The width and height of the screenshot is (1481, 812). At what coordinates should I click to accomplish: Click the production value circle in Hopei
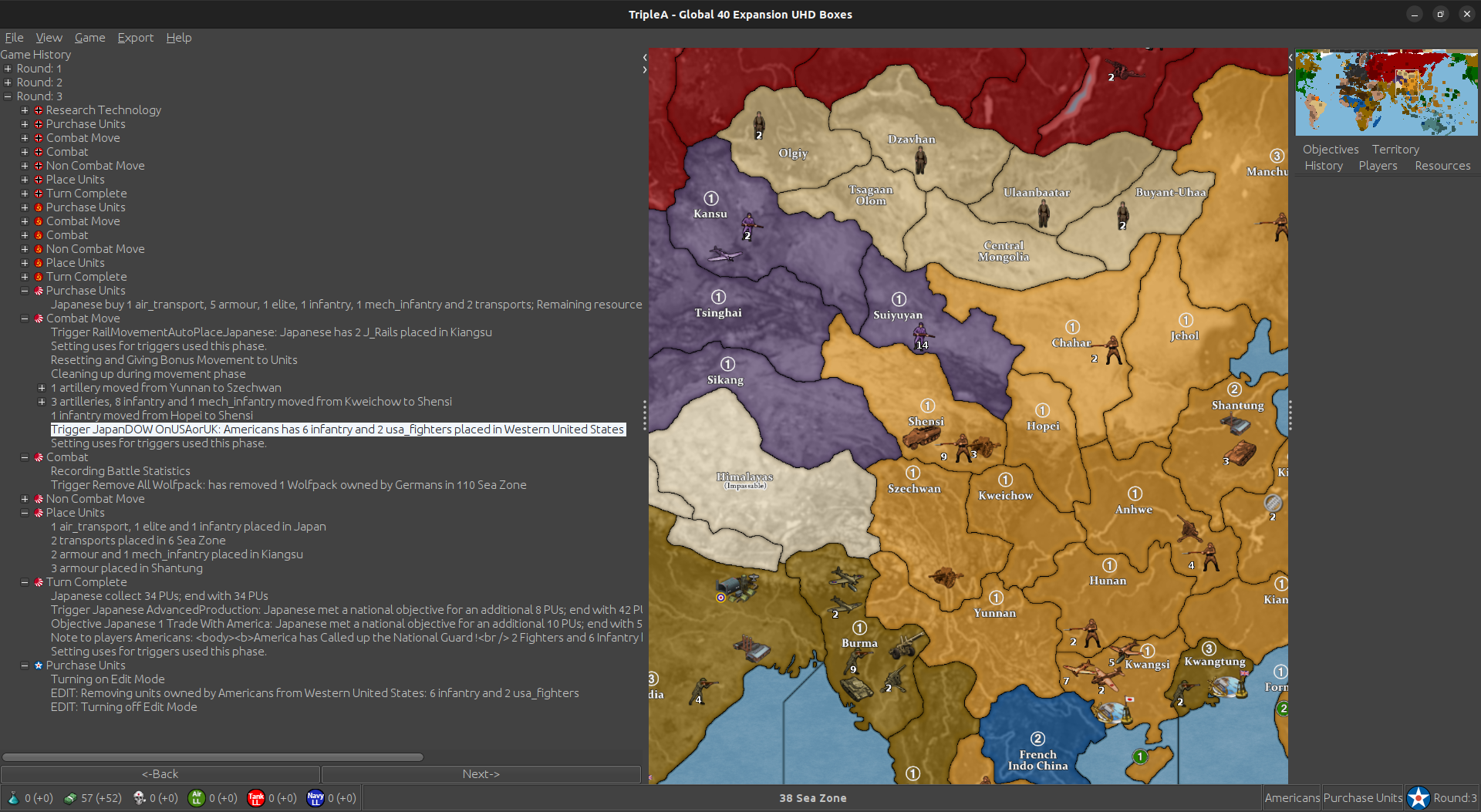(x=1042, y=410)
